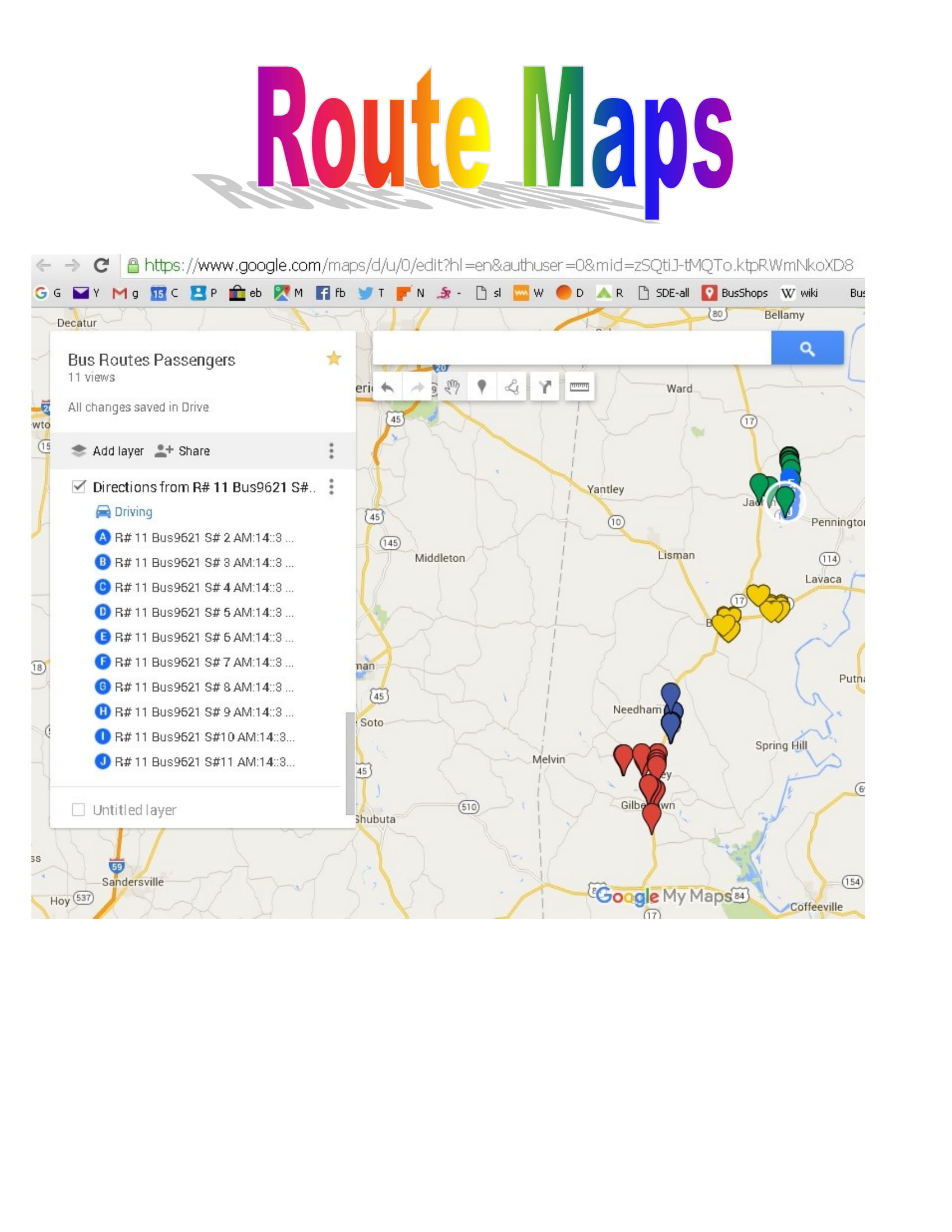The height and width of the screenshot is (1232, 952).
Task: Click the green padlock security icon
Action: 133,265
